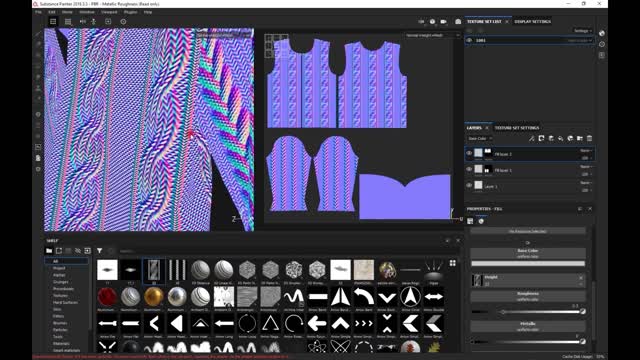Click the add paint layer icon
The image size is (640, 360).
click(551, 139)
